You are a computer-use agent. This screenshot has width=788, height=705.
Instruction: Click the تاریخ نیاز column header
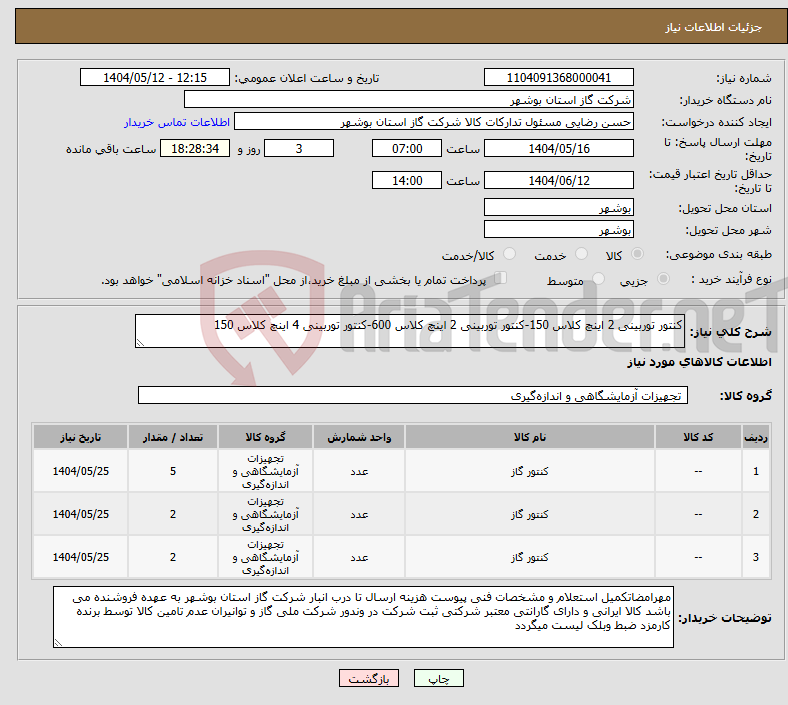click(x=80, y=437)
